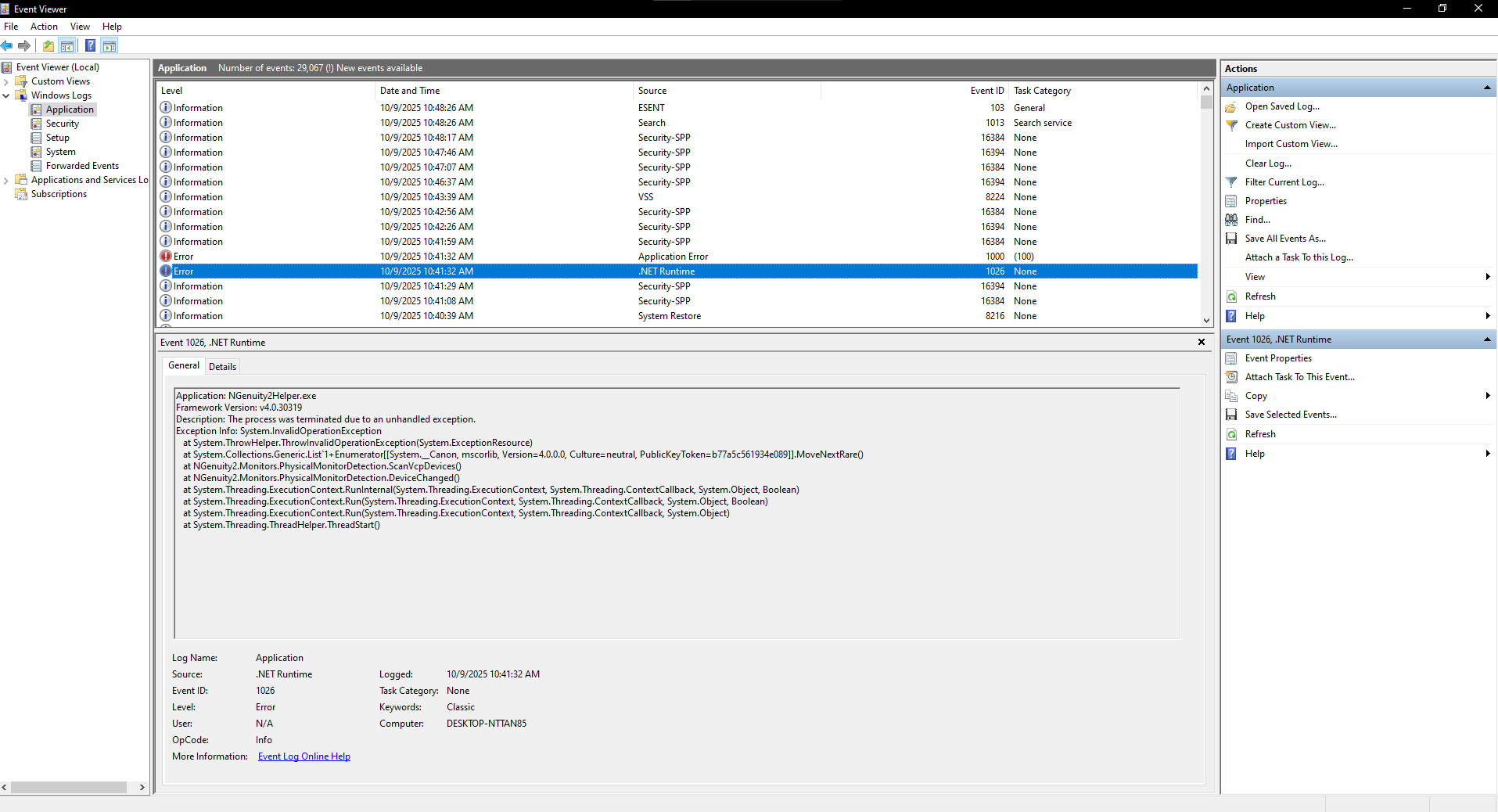Click the Up One Level folder icon
This screenshot has width=1498, height=812.
coord(48,45)
